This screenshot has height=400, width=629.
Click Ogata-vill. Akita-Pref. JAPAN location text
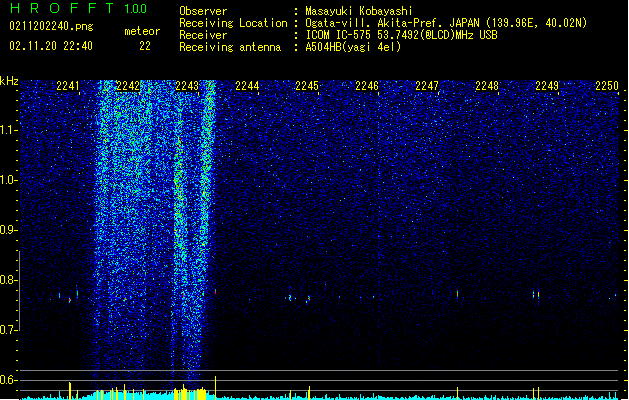click(x=446, y=23)
